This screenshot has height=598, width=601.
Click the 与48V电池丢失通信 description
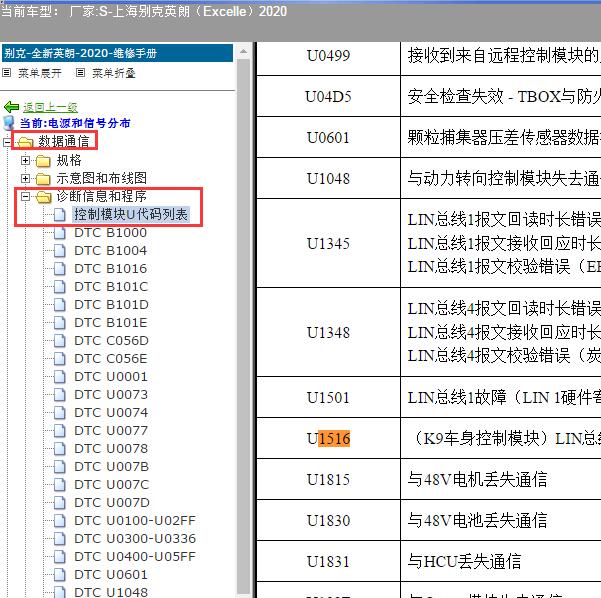[477, 521]
